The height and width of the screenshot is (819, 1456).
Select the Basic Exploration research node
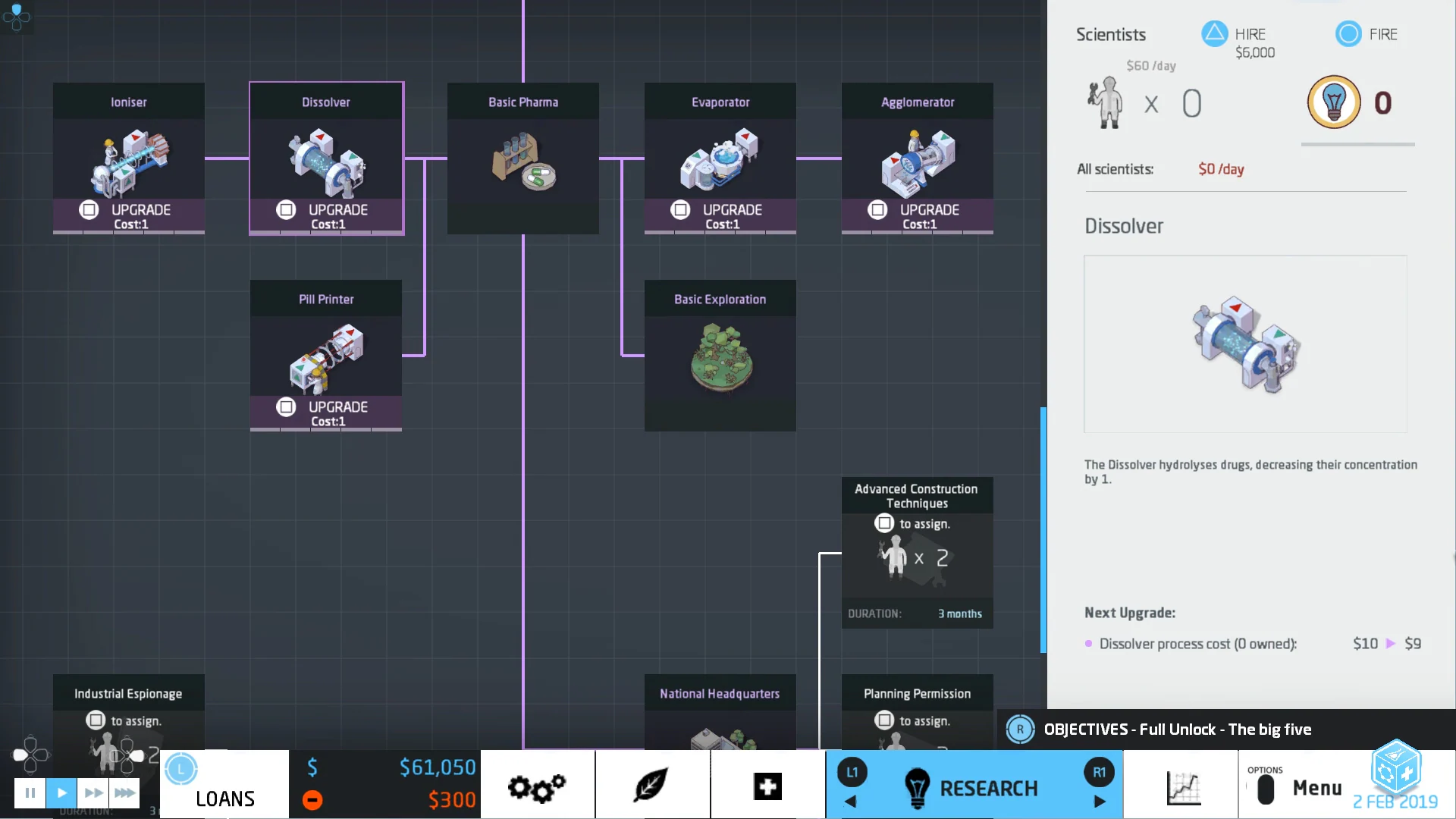(x=719, y=355)
